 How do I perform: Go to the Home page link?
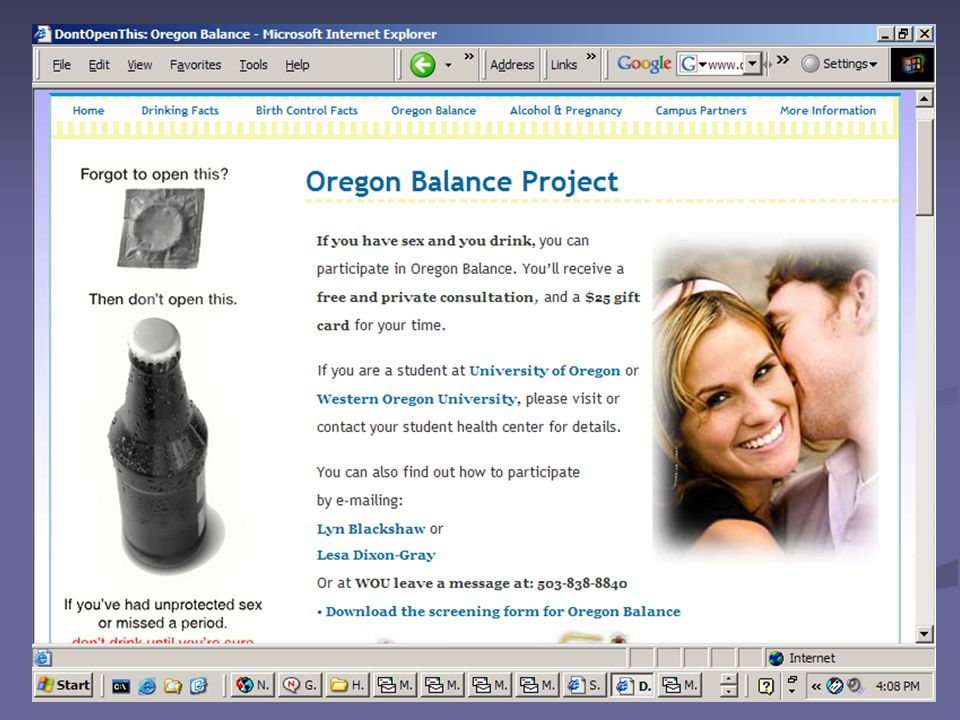point(88,111)
